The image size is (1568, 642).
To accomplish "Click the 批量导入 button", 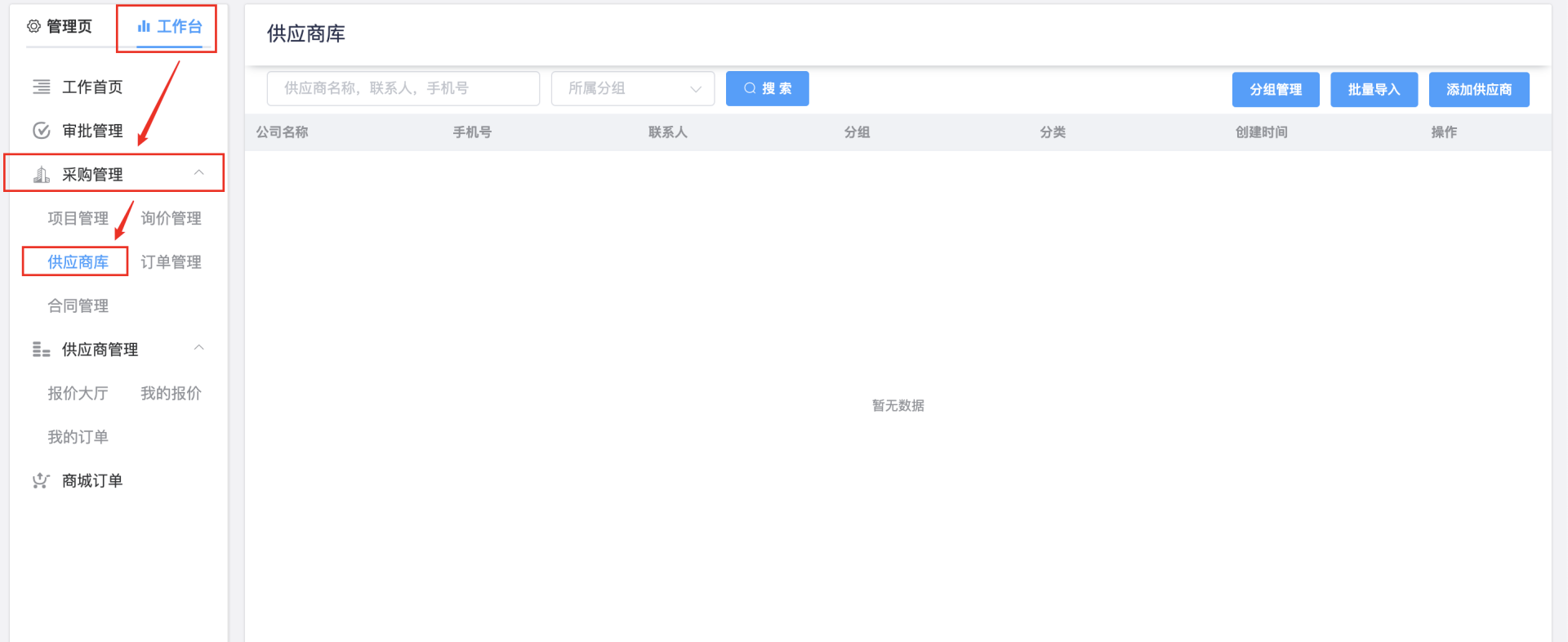I will pos(1374,89).
